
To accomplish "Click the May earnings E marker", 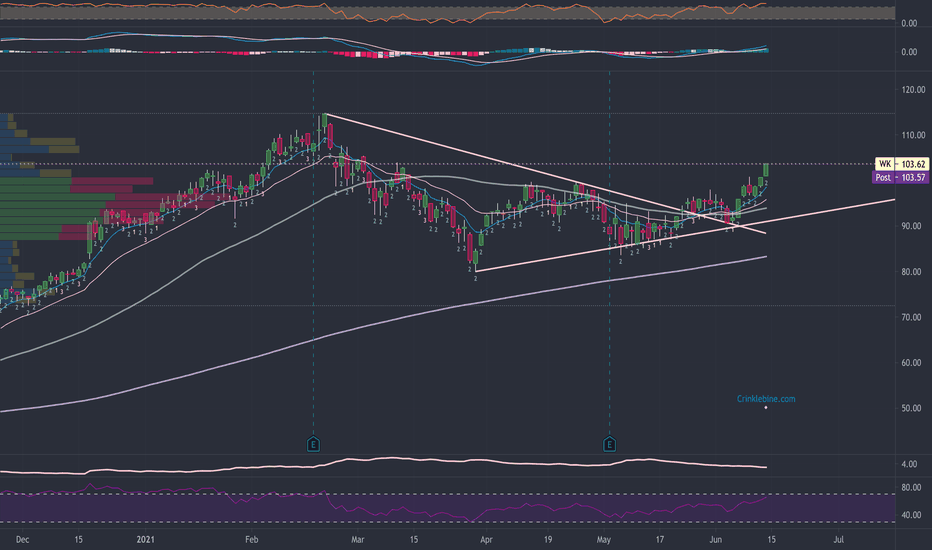I will pyautogui.click(x=609, y=444).
